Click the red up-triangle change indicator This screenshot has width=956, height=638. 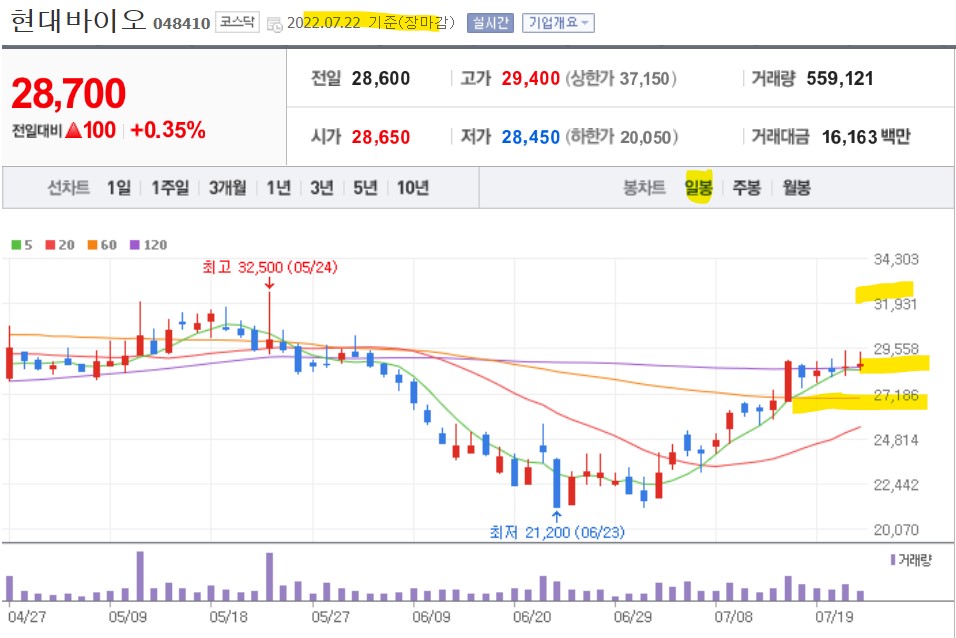(73, 130)
